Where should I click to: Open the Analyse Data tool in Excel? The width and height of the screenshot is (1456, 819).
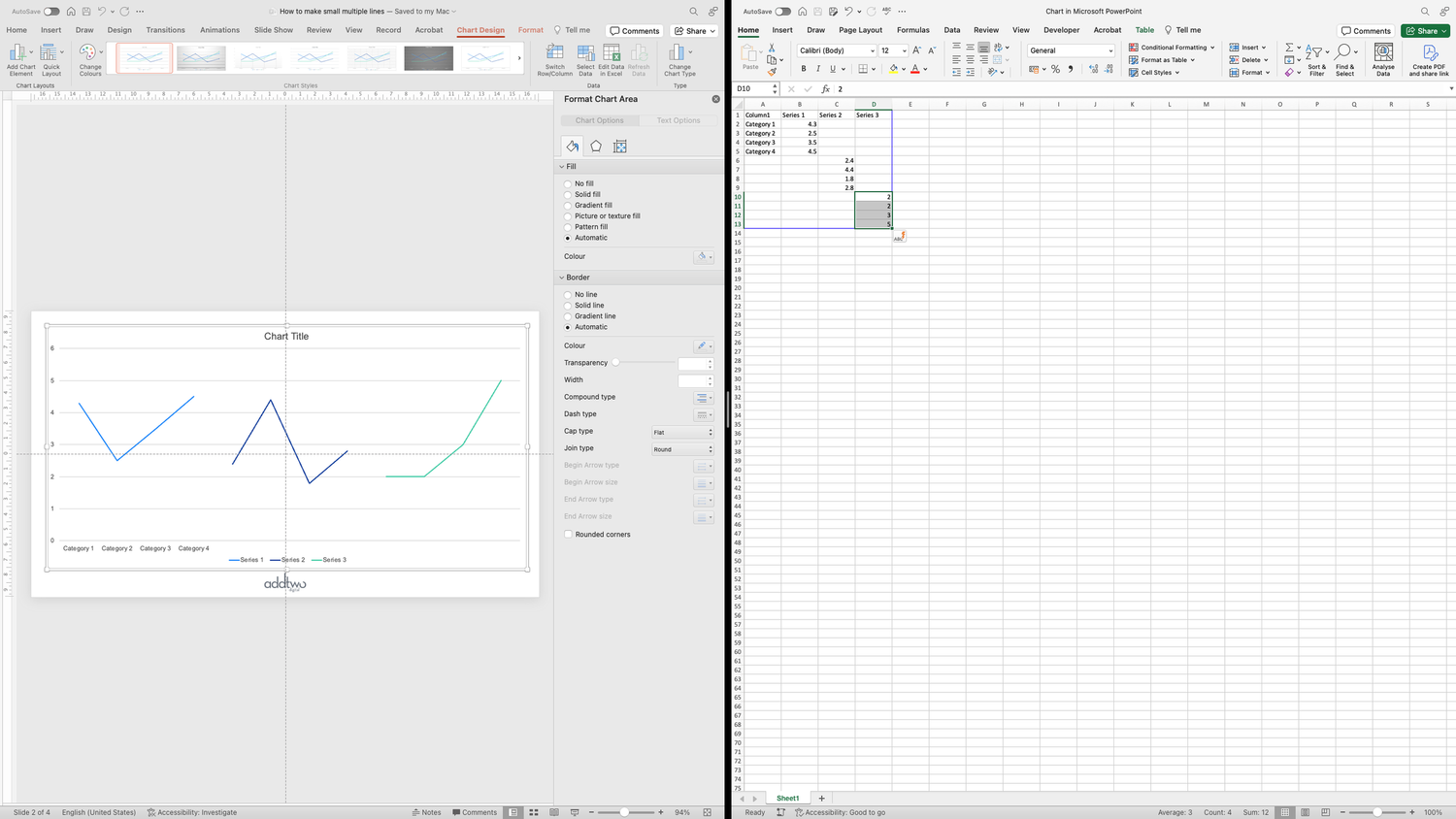[1382, 60]
